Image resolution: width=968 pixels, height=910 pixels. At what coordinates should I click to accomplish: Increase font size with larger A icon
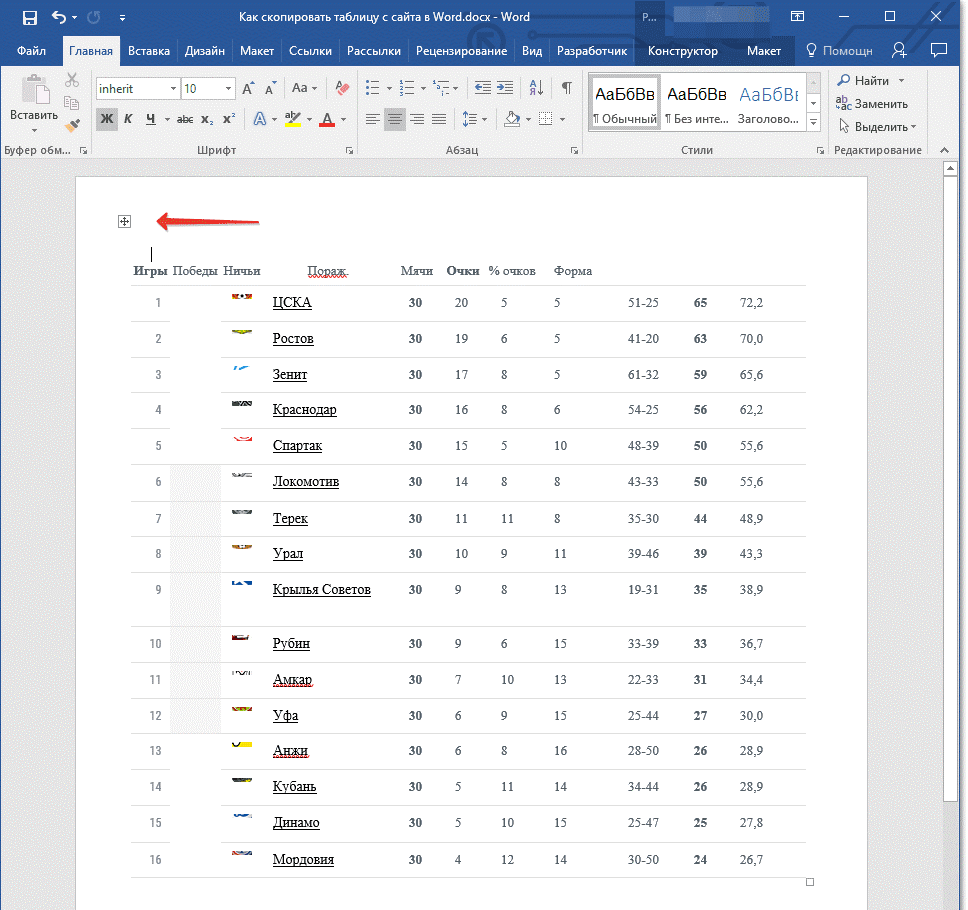click(x=248, y=88)
